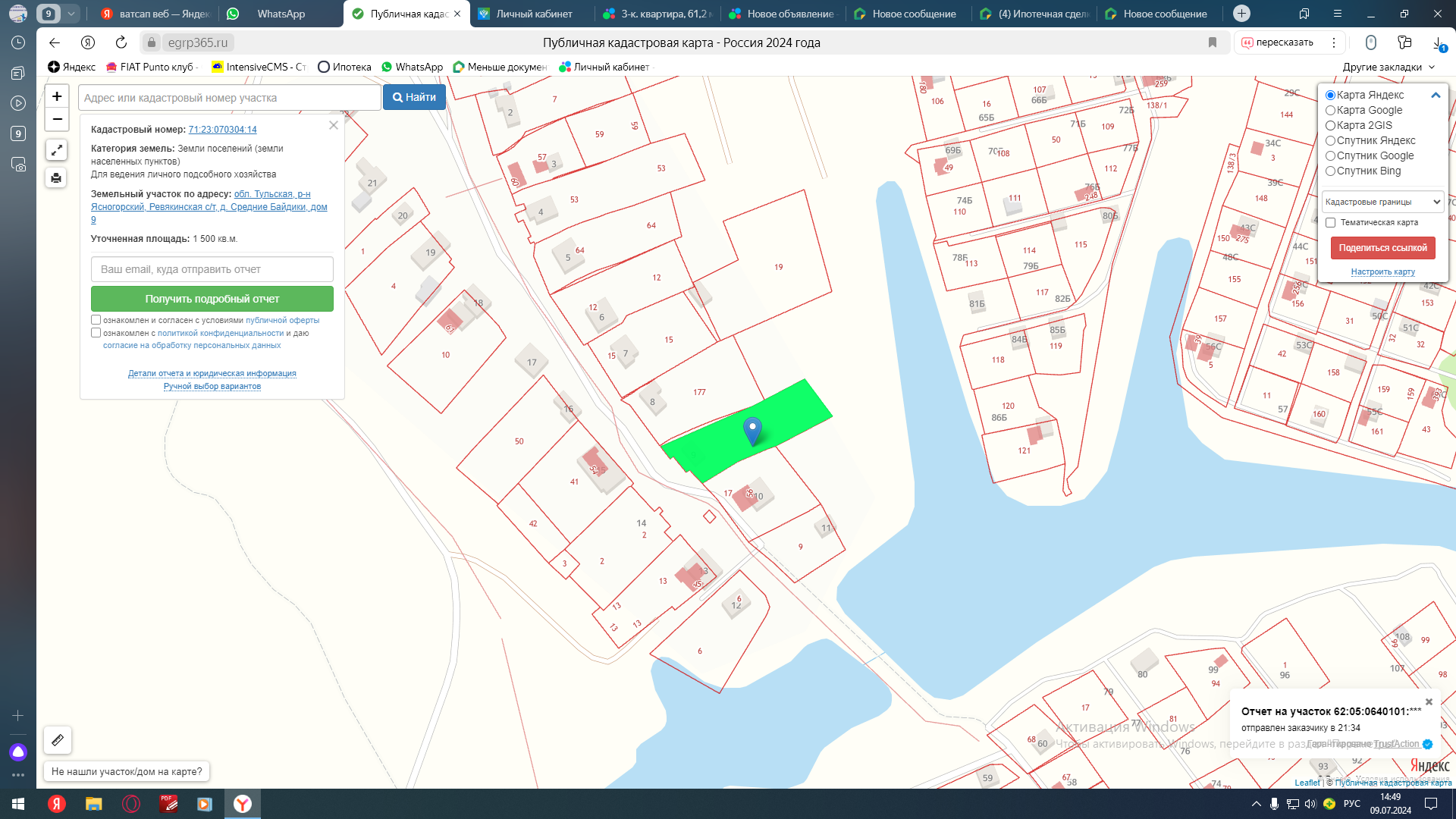The image size is (1456, 819).
Task: Reload page with refresh icon
Action: click(121, 42)
